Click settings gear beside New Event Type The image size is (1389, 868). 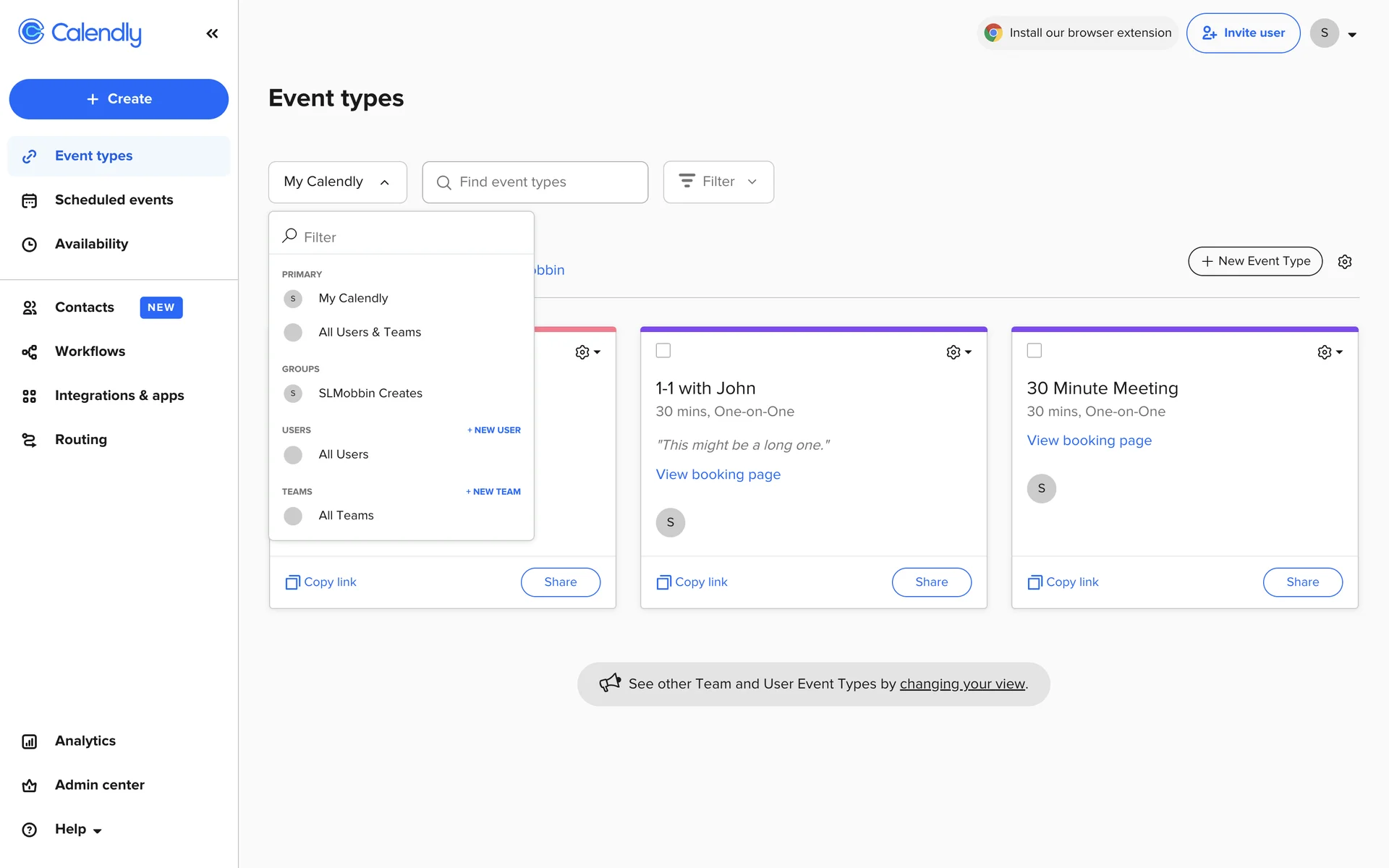[1345, 262]
